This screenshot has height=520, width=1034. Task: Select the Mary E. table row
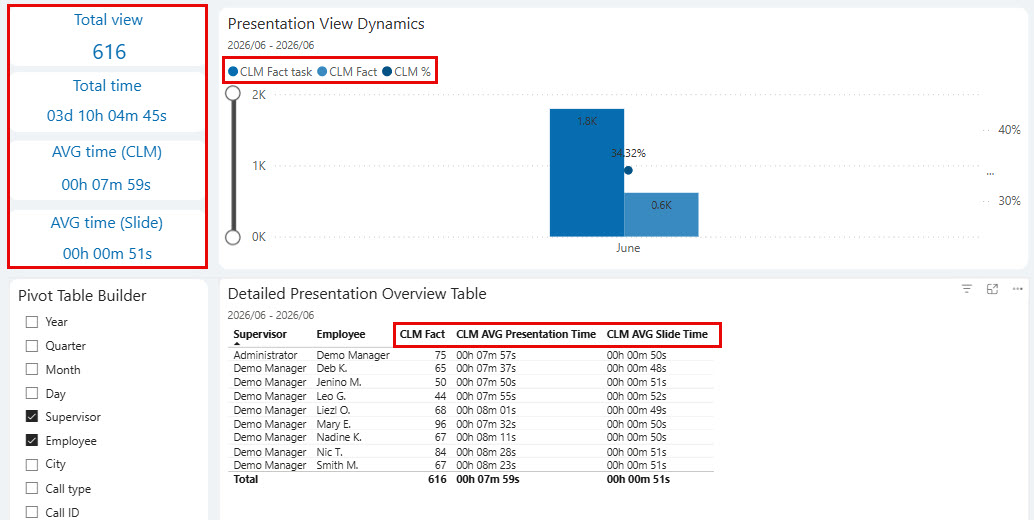coord(472,424)
